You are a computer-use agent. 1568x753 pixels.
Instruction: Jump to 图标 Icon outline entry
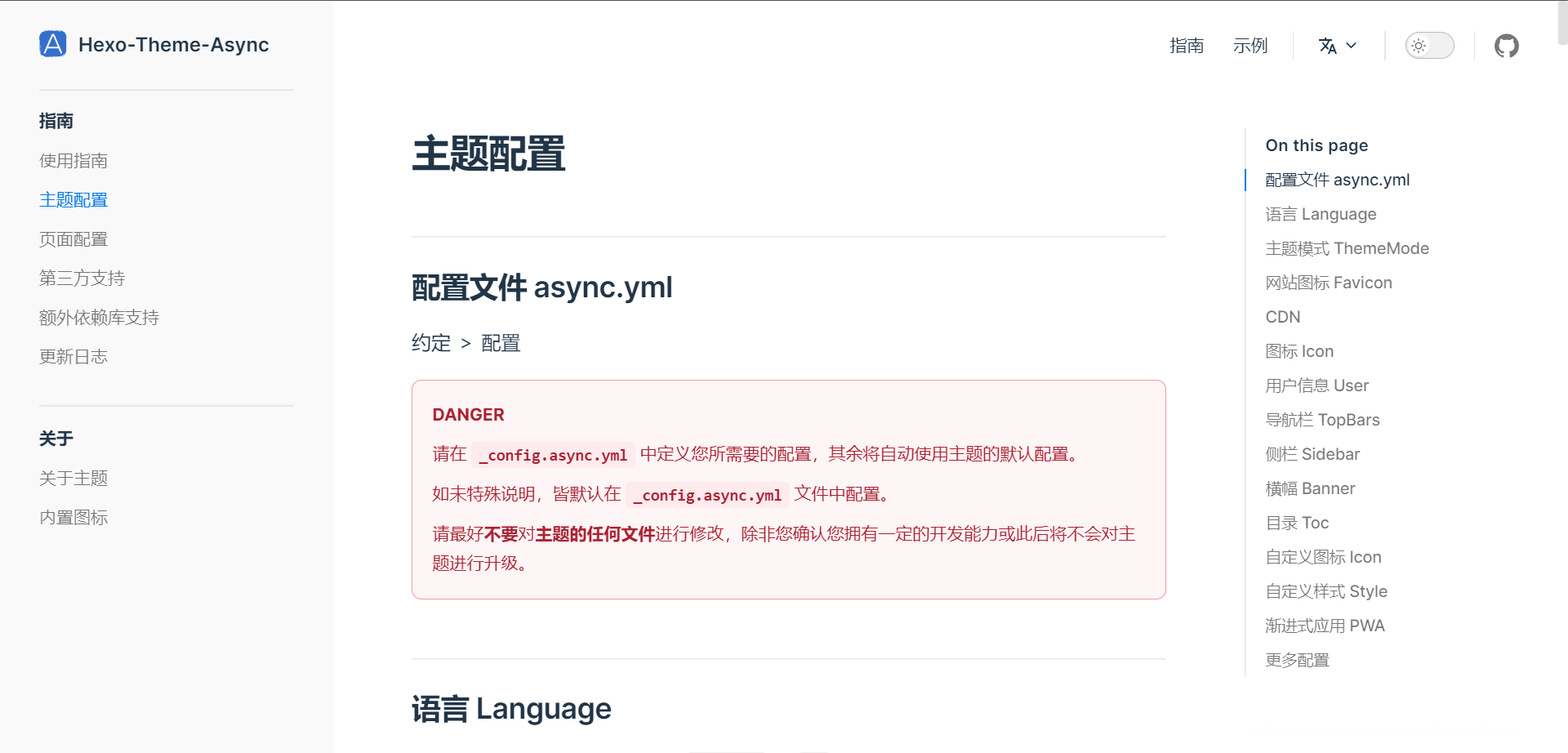tap(1299, 351)
